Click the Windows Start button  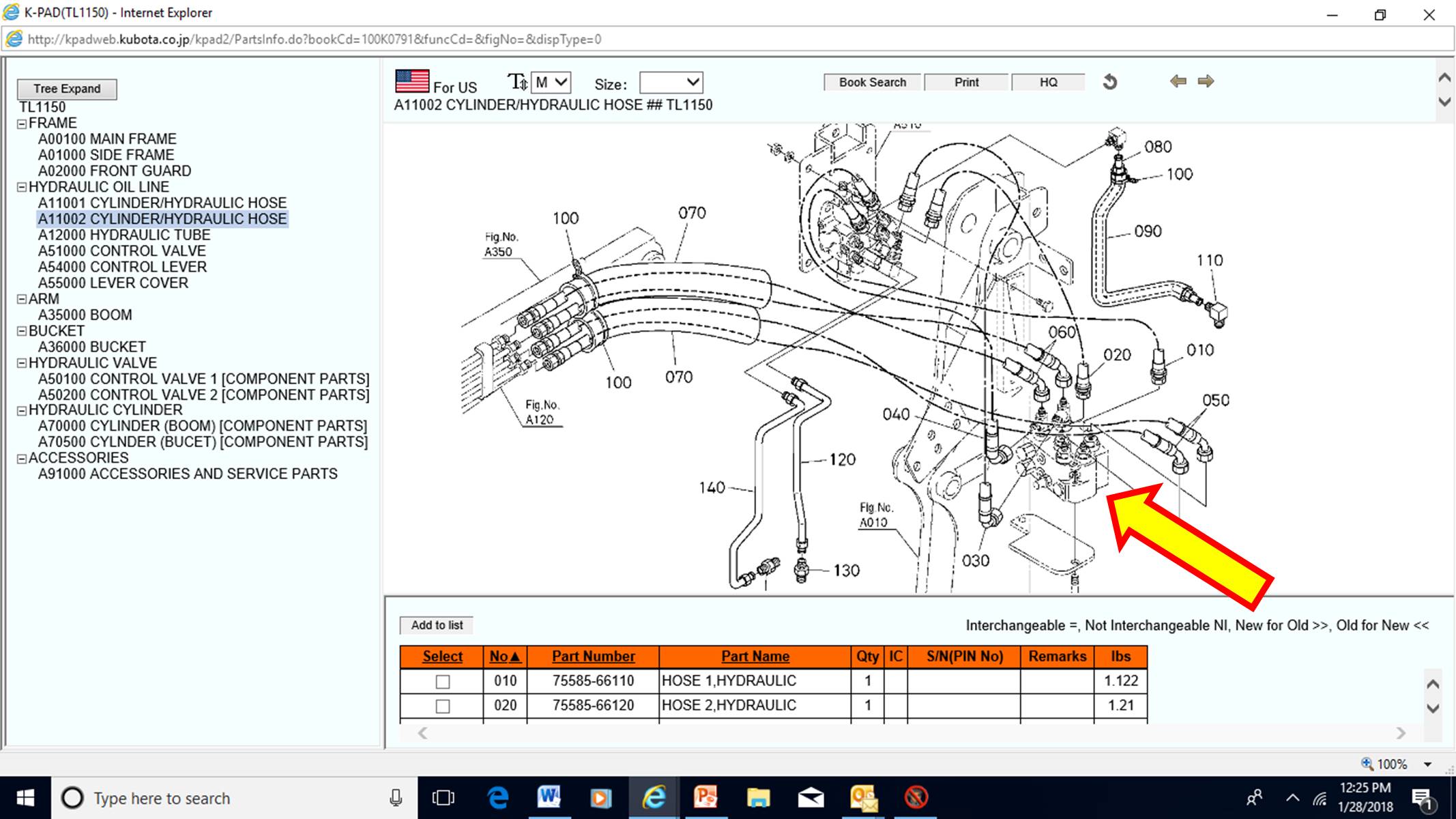[25, 798]
